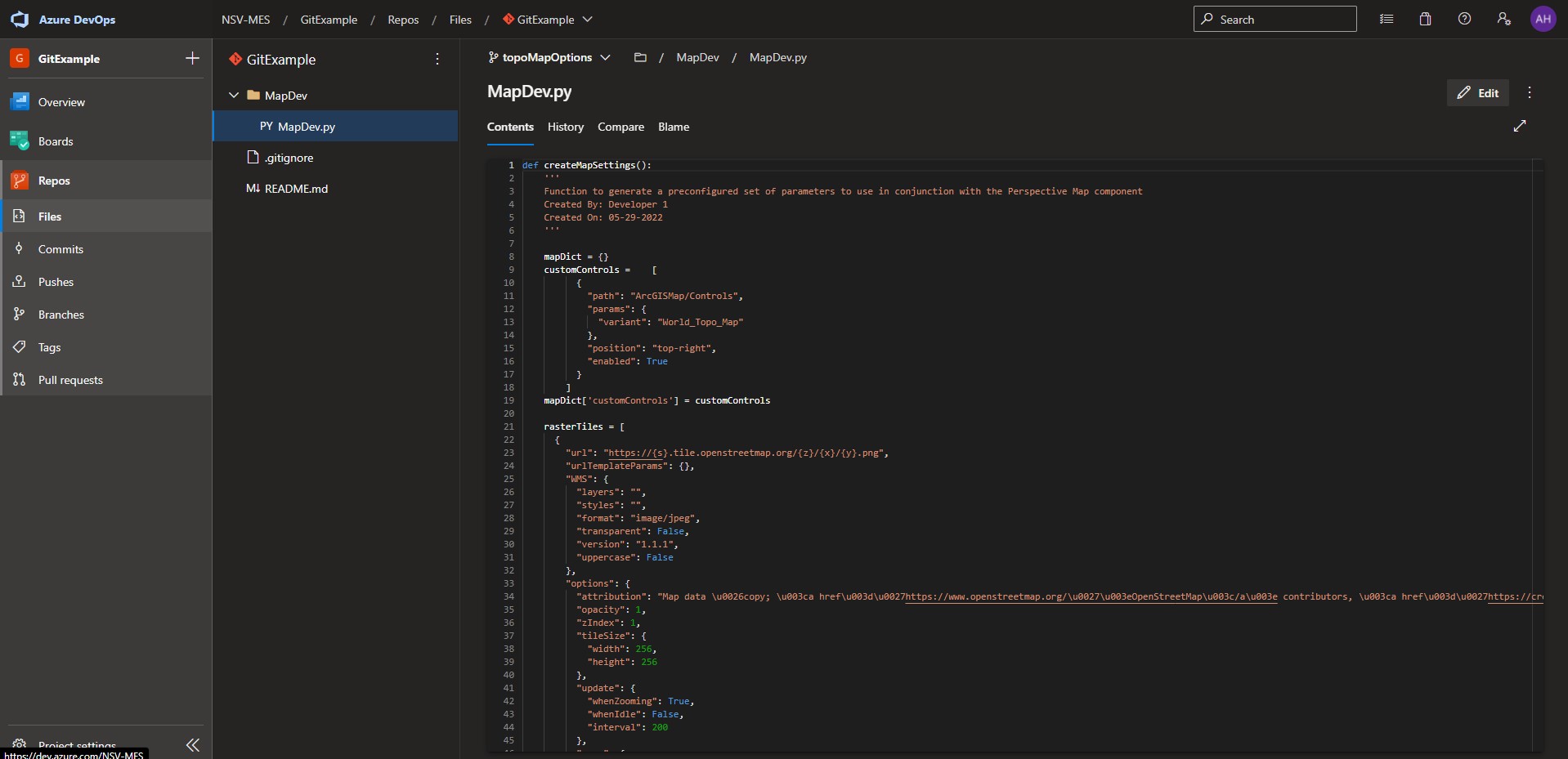Open the Azure DevOps home icon
The height and width of the screenshot is (759, 1568).
(x=20, y=19)
